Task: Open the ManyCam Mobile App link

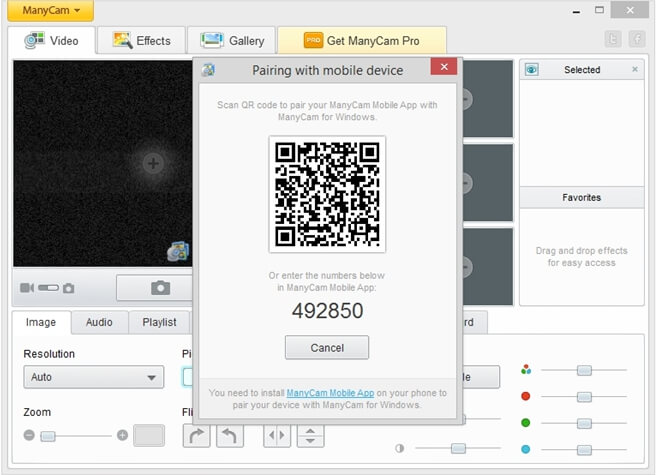Action: (x=330, y=393)
